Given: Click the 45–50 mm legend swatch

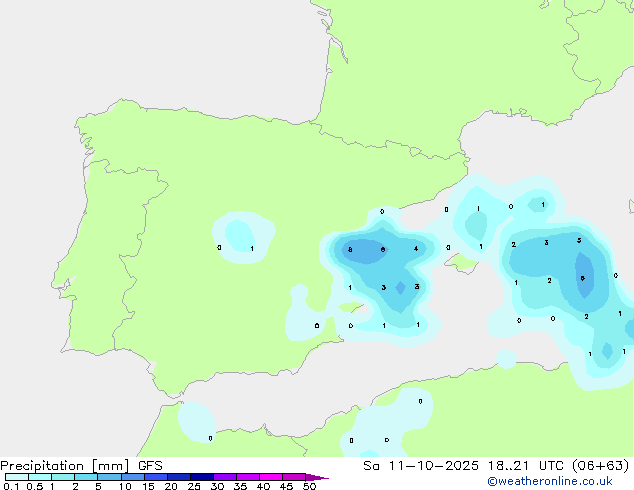Looking at the screenshot, I should [x=294, y=477].
